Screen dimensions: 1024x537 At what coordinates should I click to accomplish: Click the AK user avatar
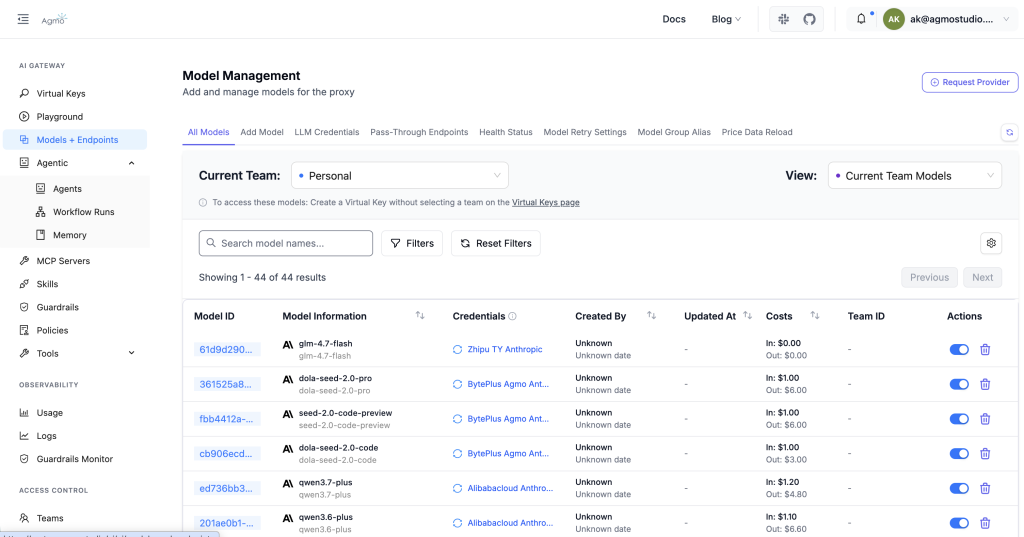click(x=893, y=19)
